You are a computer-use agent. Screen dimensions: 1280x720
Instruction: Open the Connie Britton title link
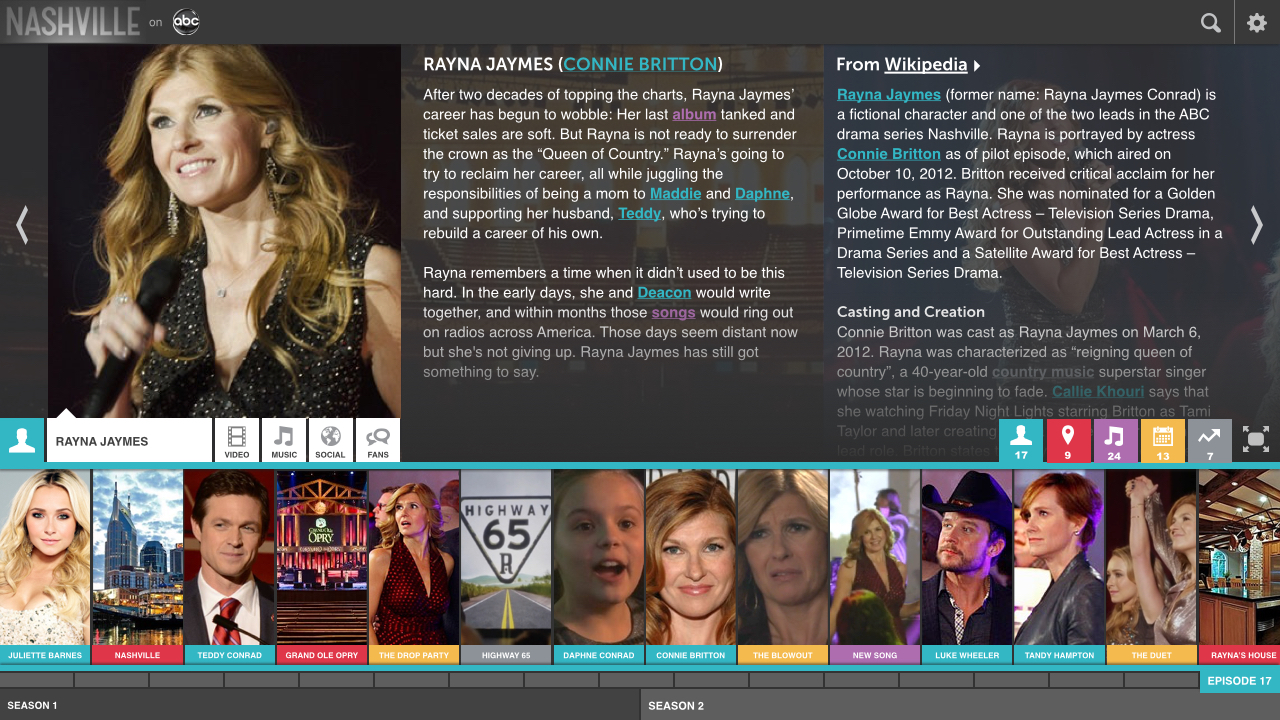[640, 64]
